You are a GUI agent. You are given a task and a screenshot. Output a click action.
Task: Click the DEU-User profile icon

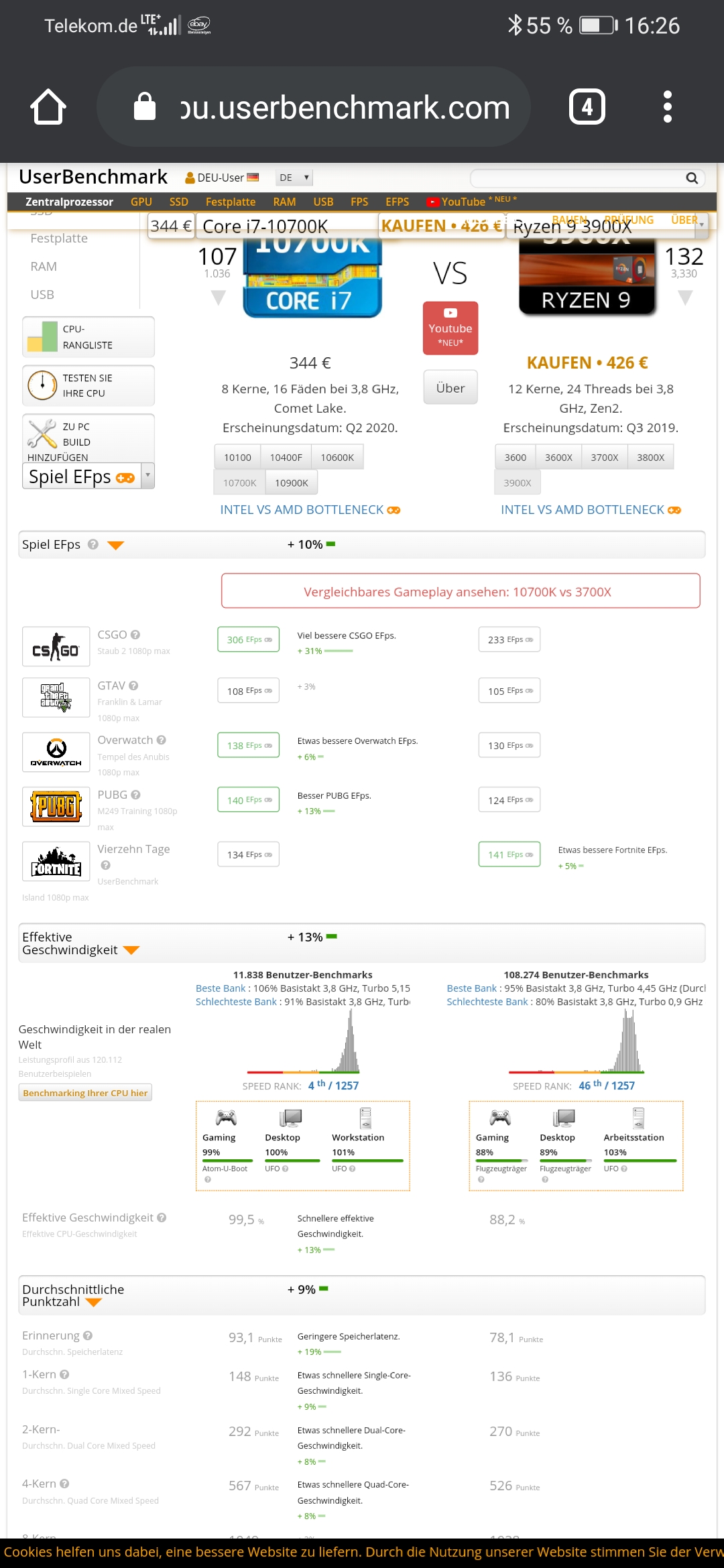(x=190, y=178)
